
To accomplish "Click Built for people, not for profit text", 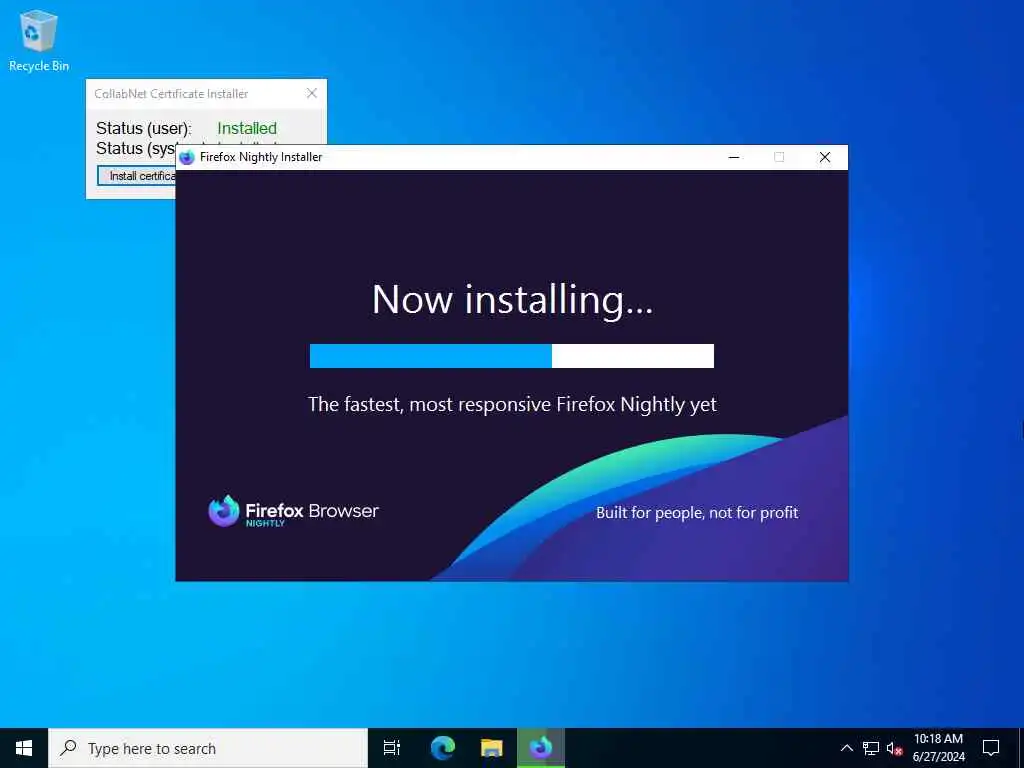I will click(x=697, y=513).
